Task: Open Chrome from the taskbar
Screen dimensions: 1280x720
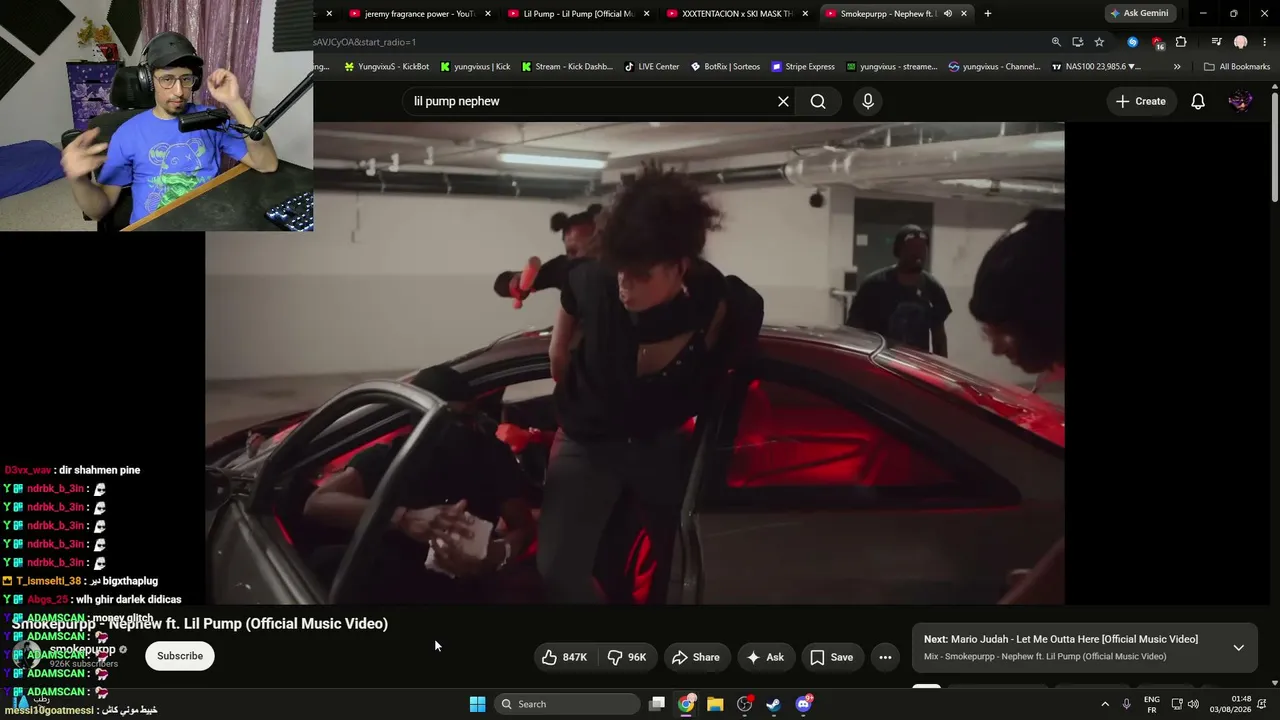Action: [686, 704]
